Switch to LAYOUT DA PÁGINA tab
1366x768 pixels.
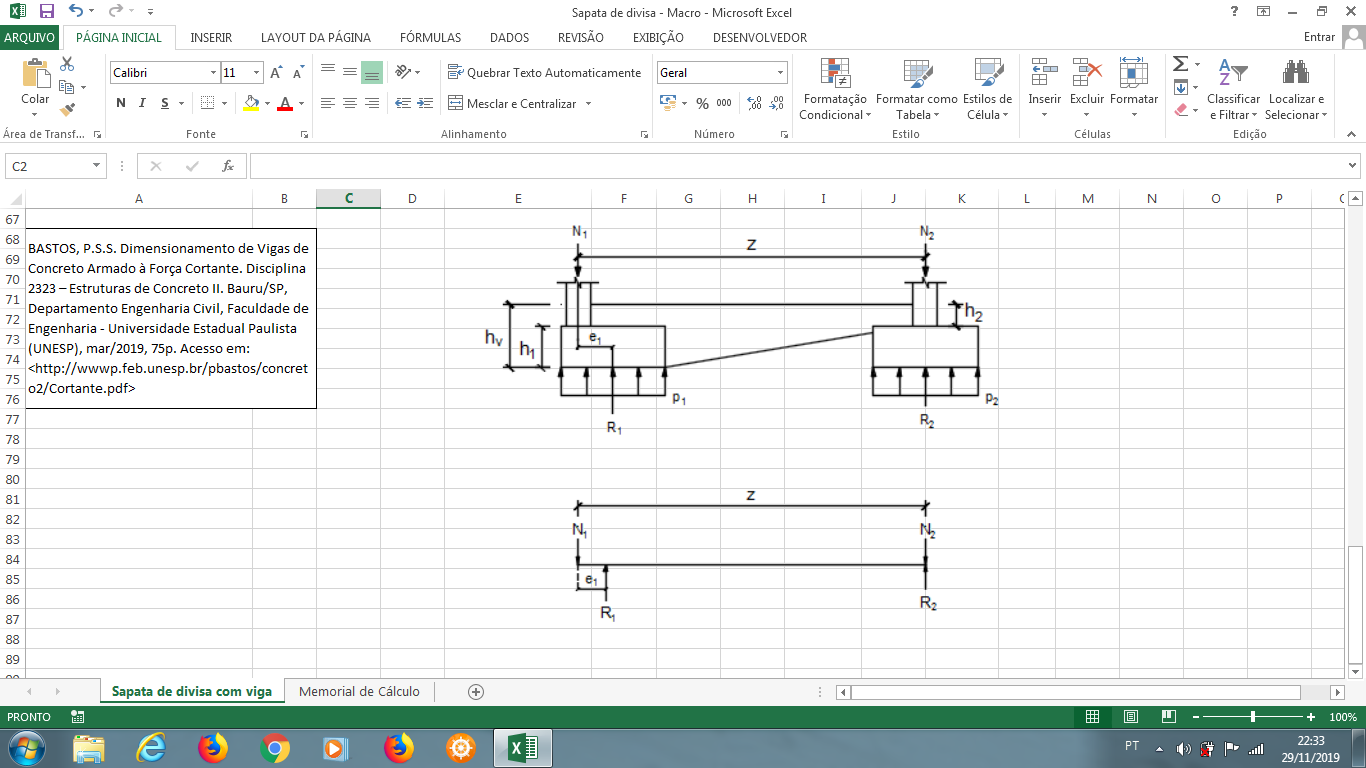[316, 37]
